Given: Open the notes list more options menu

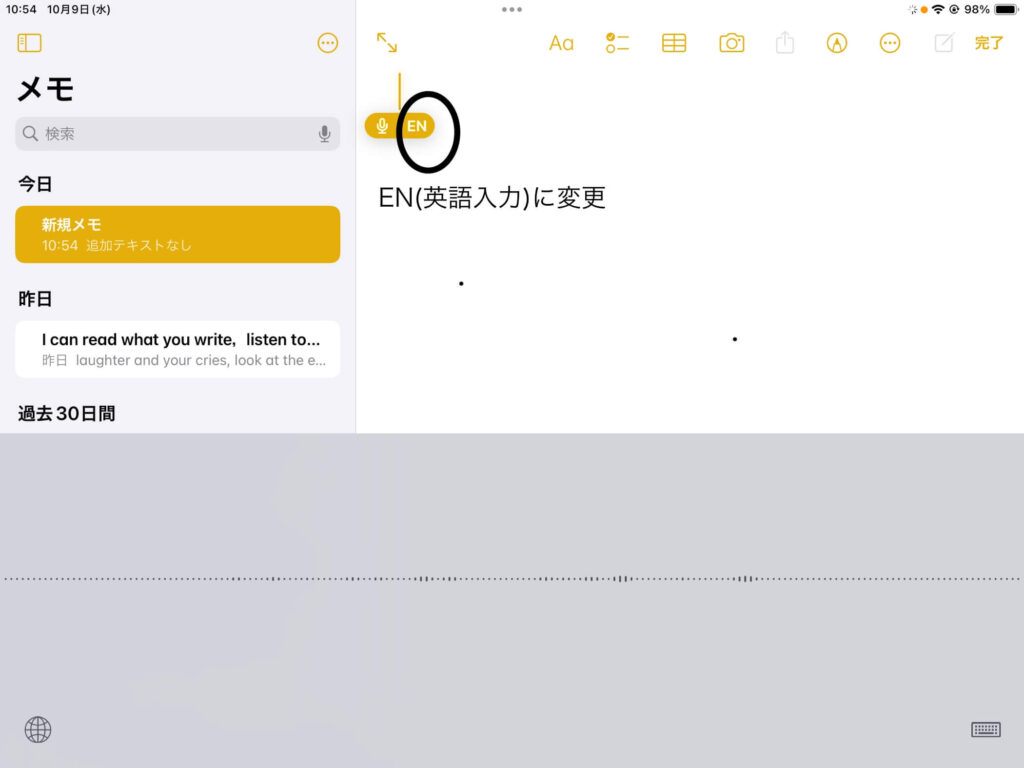Looking at the screenshot, I should [327, 43].
